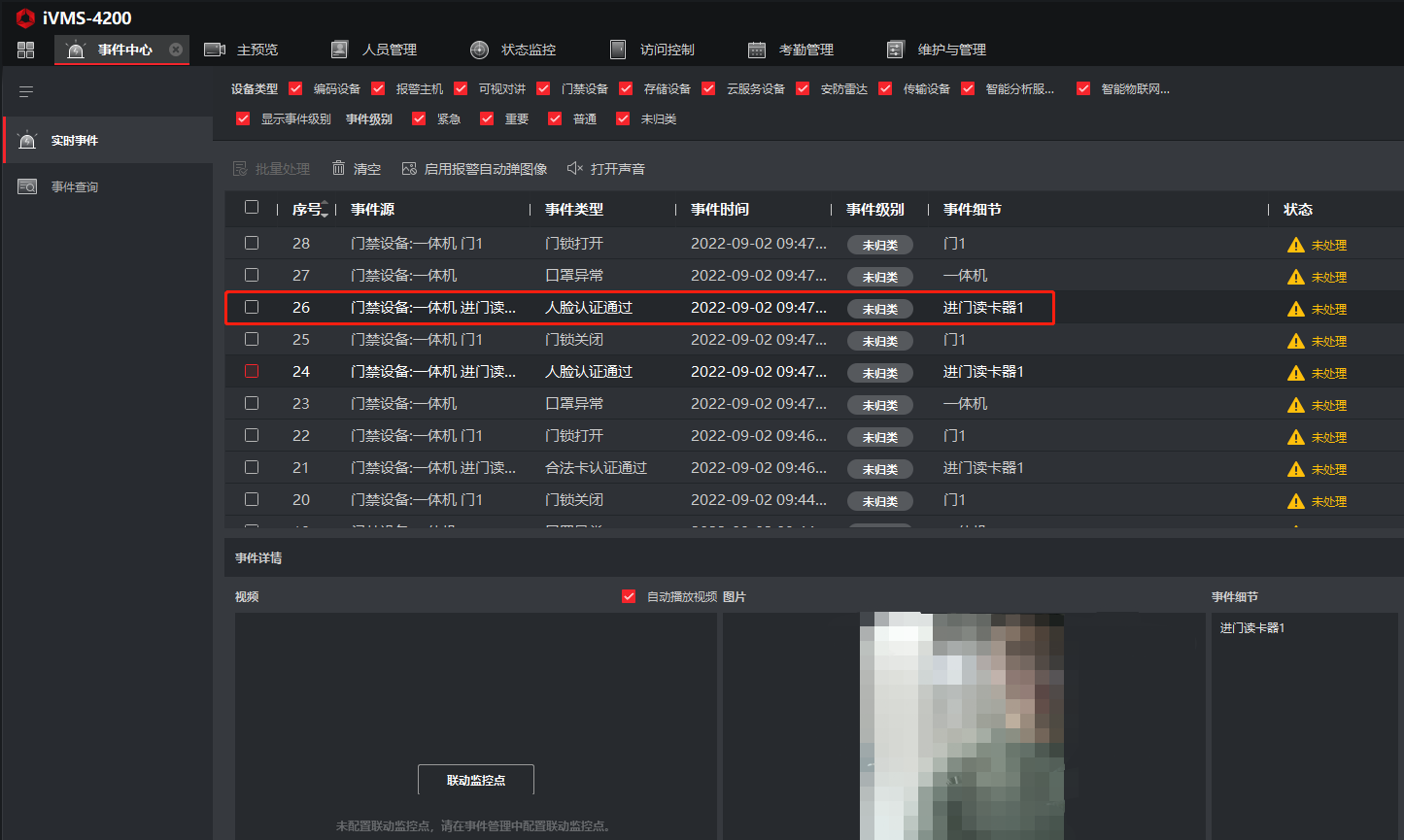Uncheck the 传输设备 checkbox
Viewport: 1404px width, 840px height.
(886, 88)
